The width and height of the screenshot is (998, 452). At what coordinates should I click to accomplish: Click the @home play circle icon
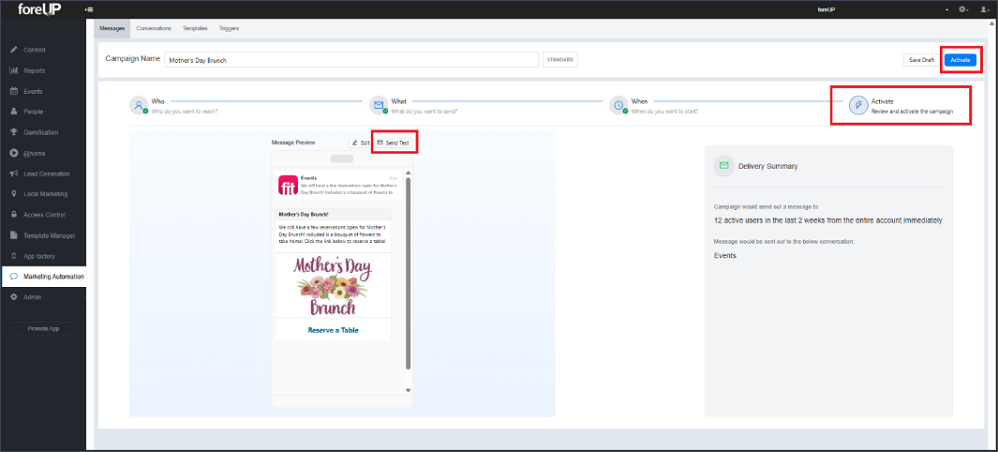(x=13, y=153)
